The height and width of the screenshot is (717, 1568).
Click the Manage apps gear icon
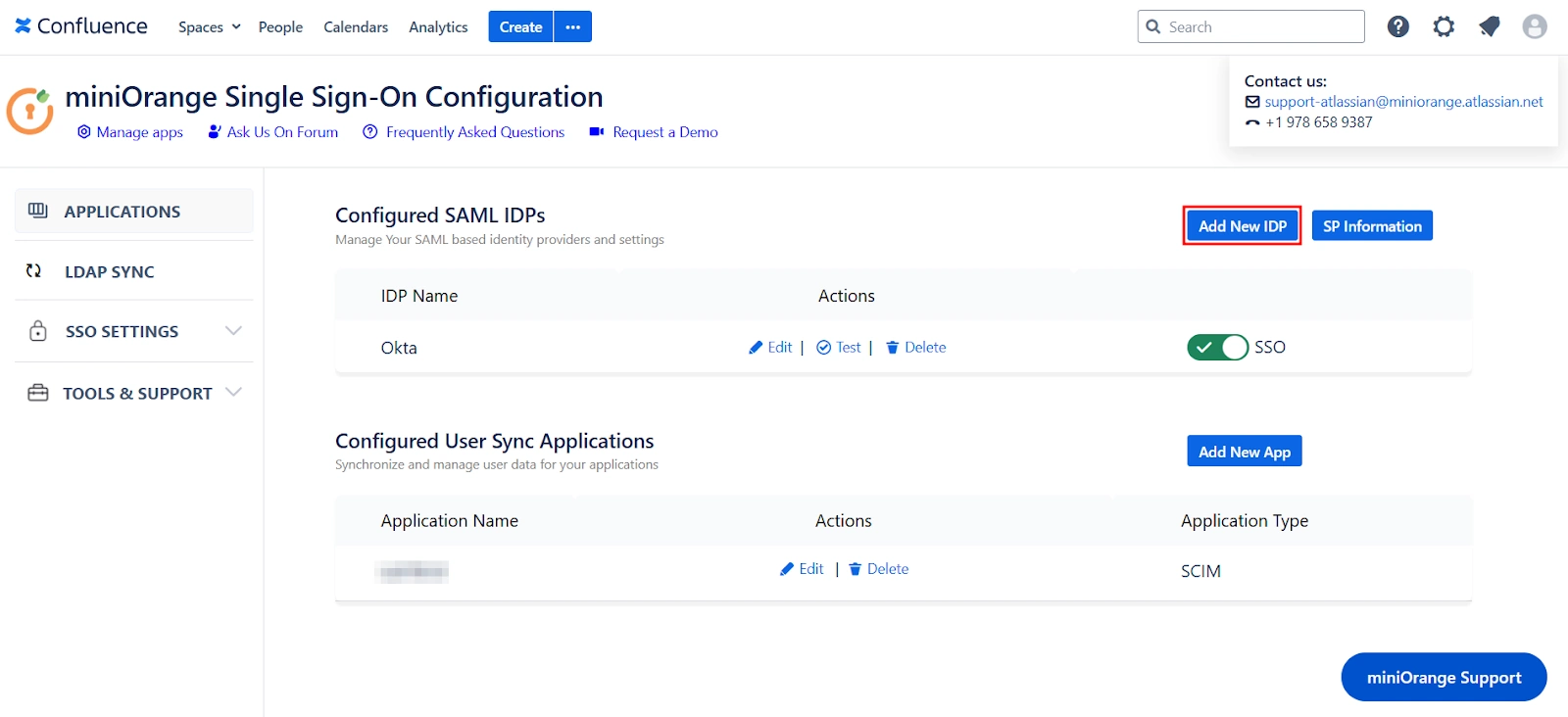pyautogui.click(x=84, y=131)
